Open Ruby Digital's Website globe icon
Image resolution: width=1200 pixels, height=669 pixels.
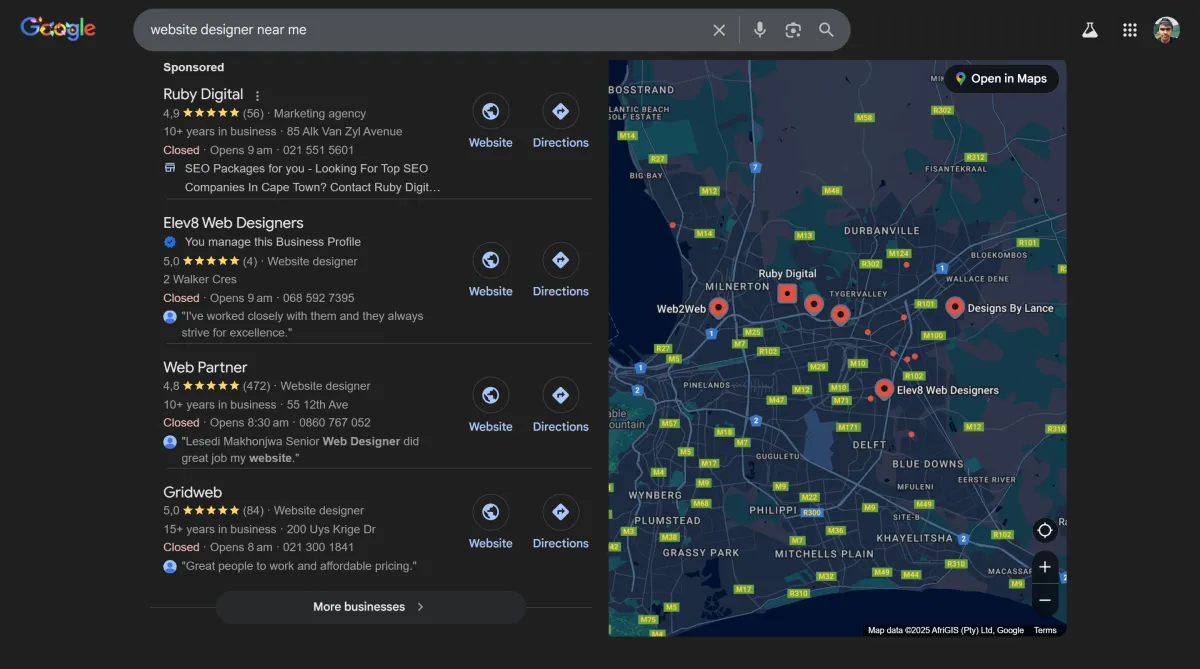tap(490, 112)
